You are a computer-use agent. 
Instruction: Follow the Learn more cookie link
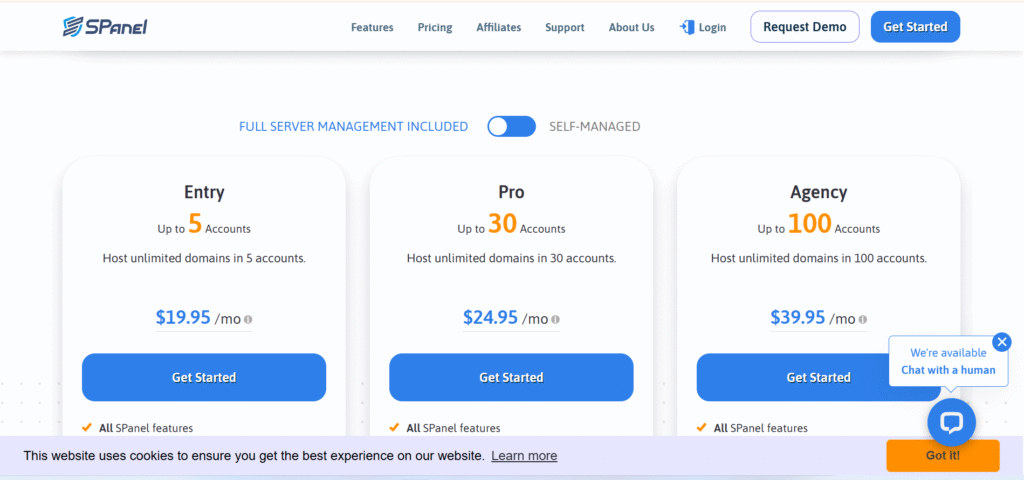[x=524, y=456]
